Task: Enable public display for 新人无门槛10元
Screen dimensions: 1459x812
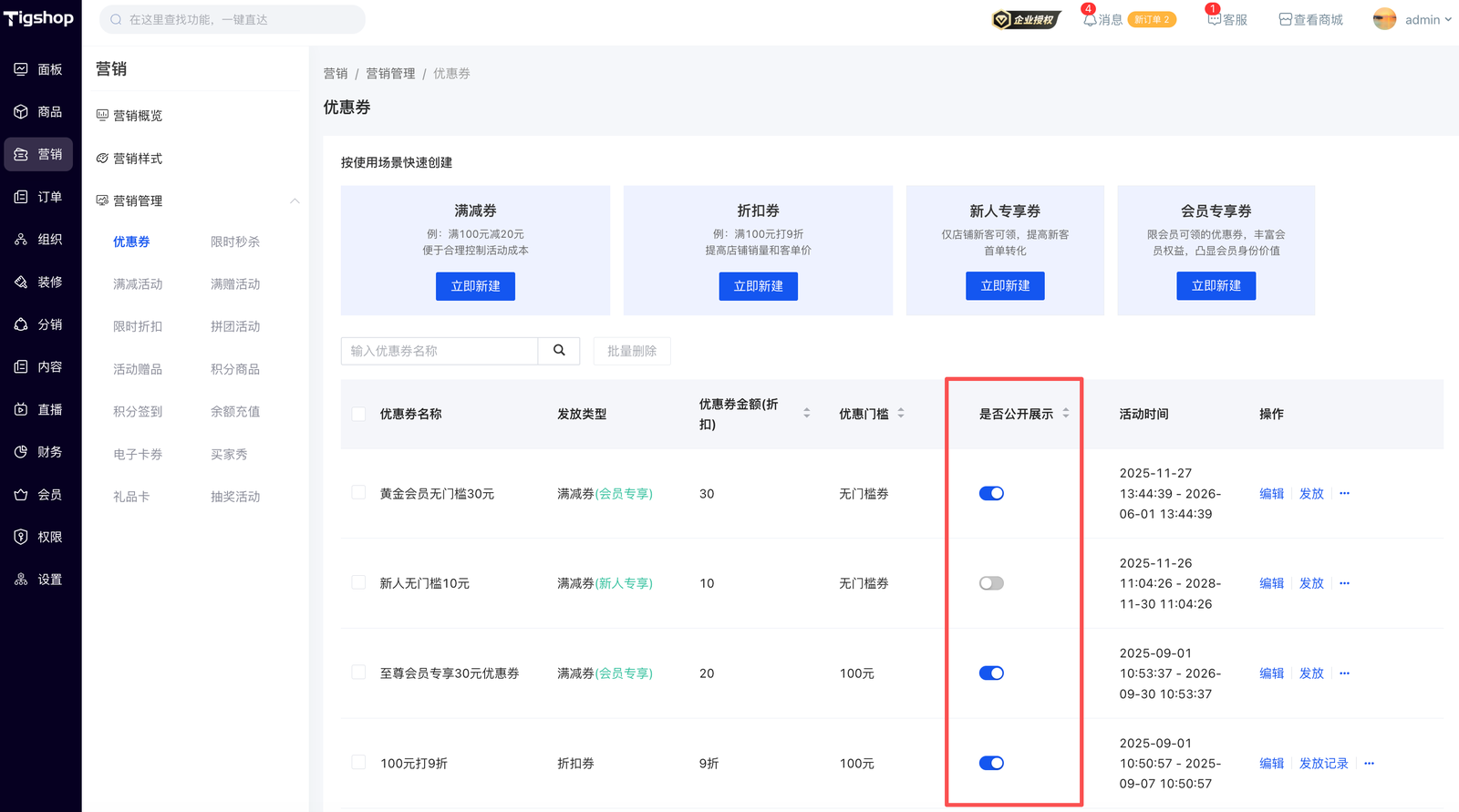Action: coord(991,583)
